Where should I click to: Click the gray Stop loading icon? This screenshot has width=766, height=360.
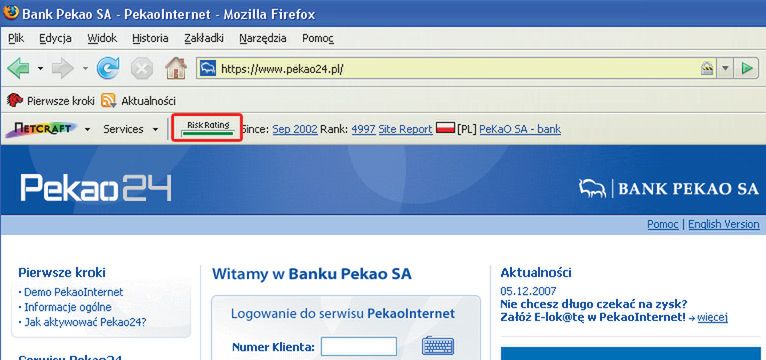pyautogui.click(x=142, y=69)
